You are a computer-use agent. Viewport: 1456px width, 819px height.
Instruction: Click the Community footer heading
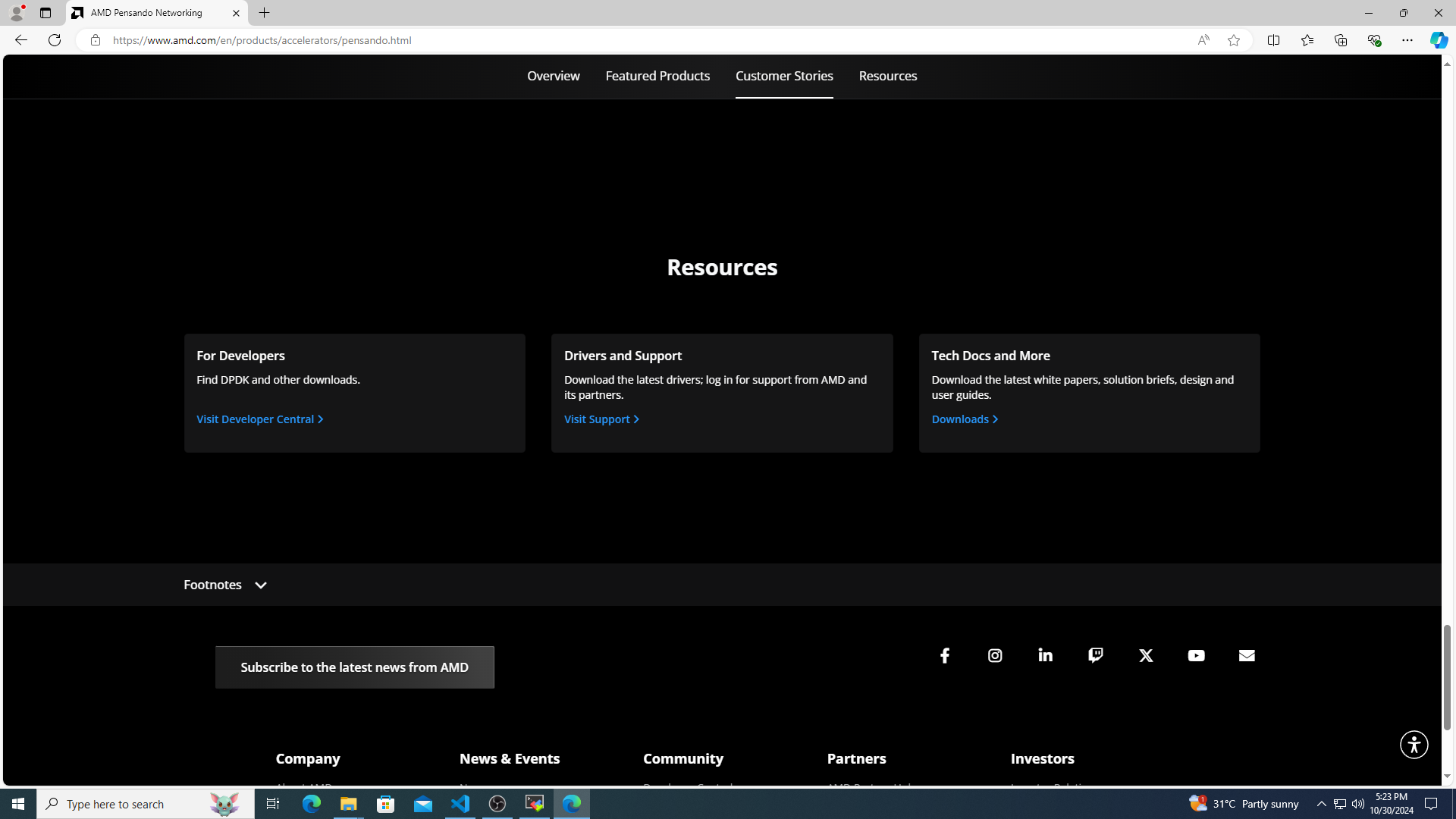click(683, 758)
